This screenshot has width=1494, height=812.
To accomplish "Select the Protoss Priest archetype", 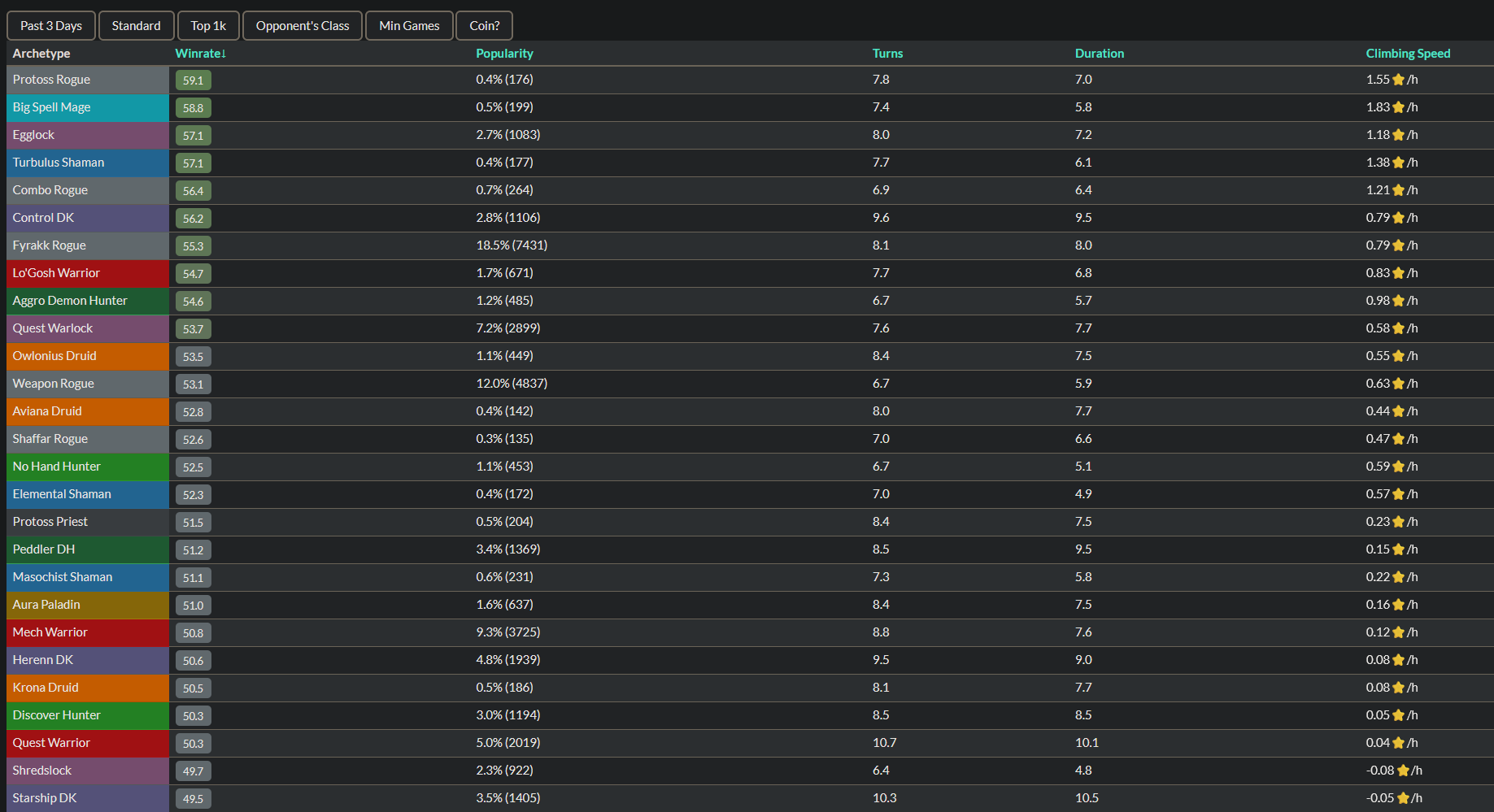I will coord(88,522).
